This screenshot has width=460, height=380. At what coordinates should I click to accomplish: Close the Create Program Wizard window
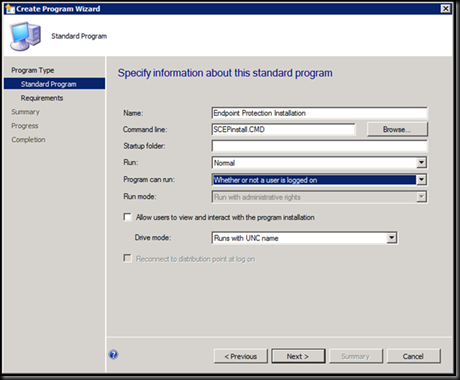[x=446, y=9]
